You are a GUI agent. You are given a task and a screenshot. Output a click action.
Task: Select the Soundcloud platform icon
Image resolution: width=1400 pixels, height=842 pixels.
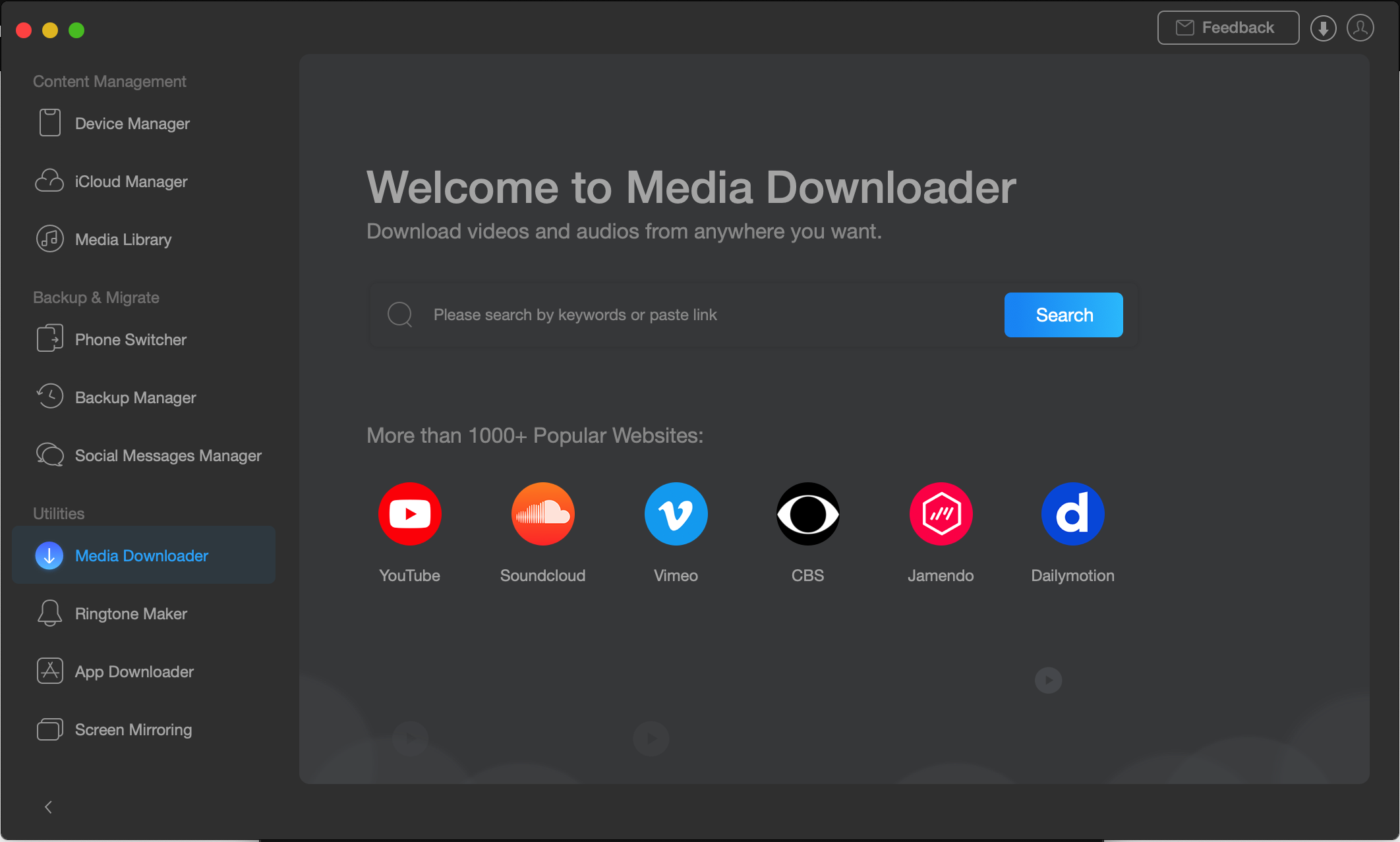click(543, 512)
